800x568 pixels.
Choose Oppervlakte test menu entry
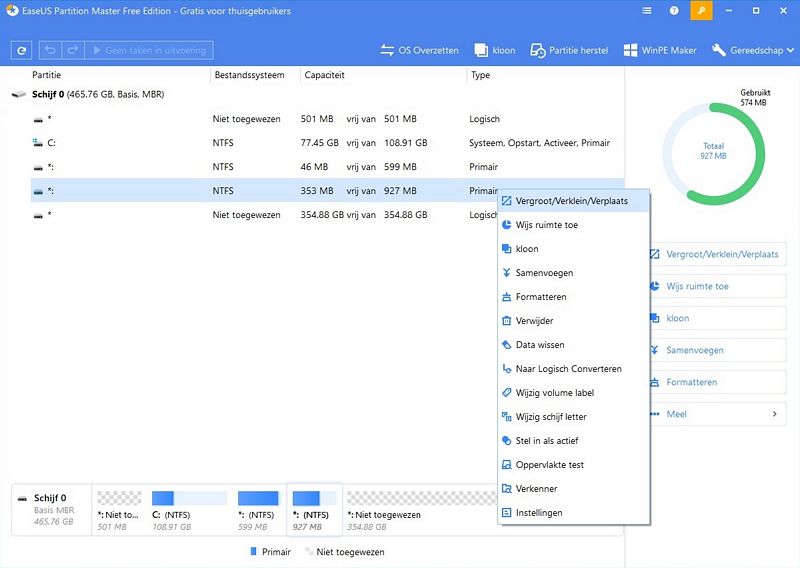(573, 465)
